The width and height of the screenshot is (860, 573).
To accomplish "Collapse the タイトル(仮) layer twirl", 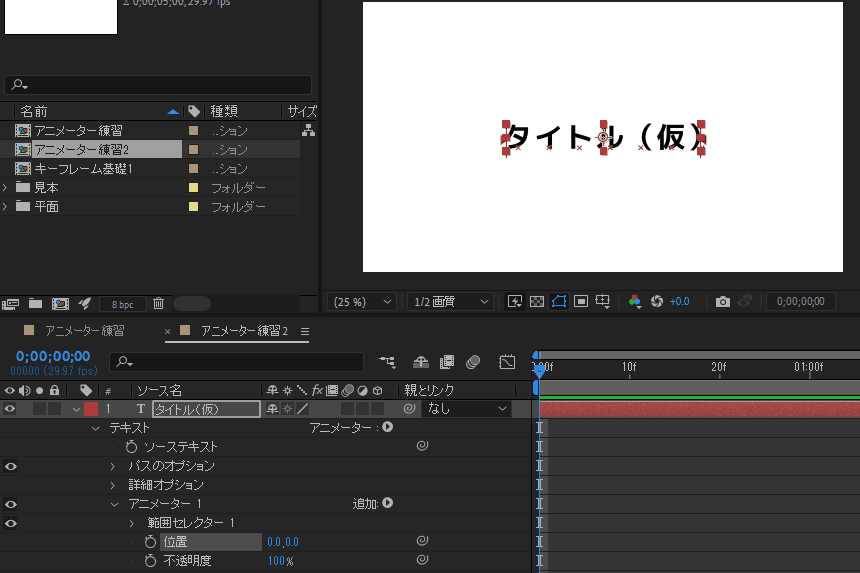I will [x=76, y=410].
